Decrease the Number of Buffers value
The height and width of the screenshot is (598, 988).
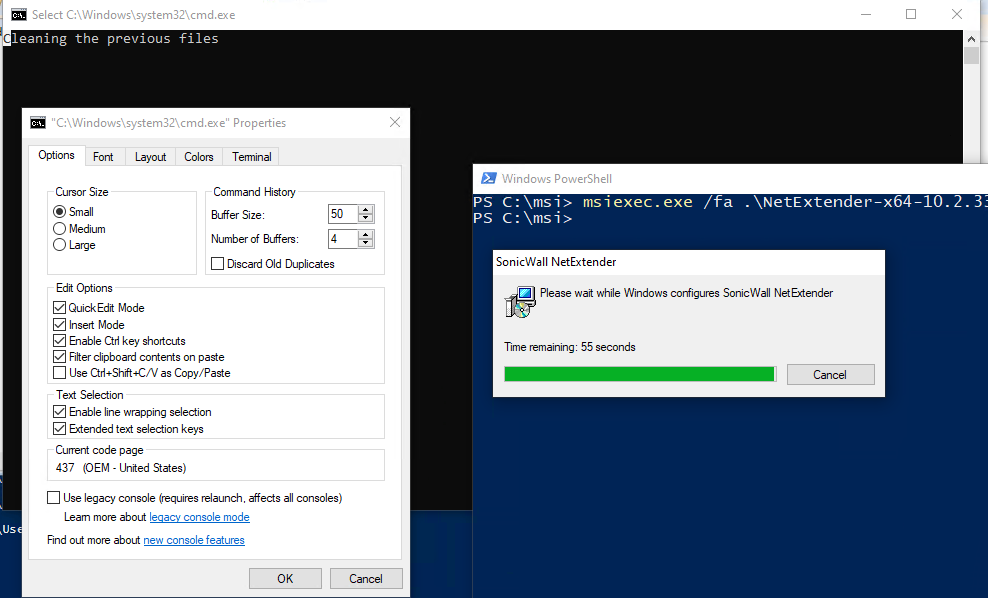tap(366, 244)
